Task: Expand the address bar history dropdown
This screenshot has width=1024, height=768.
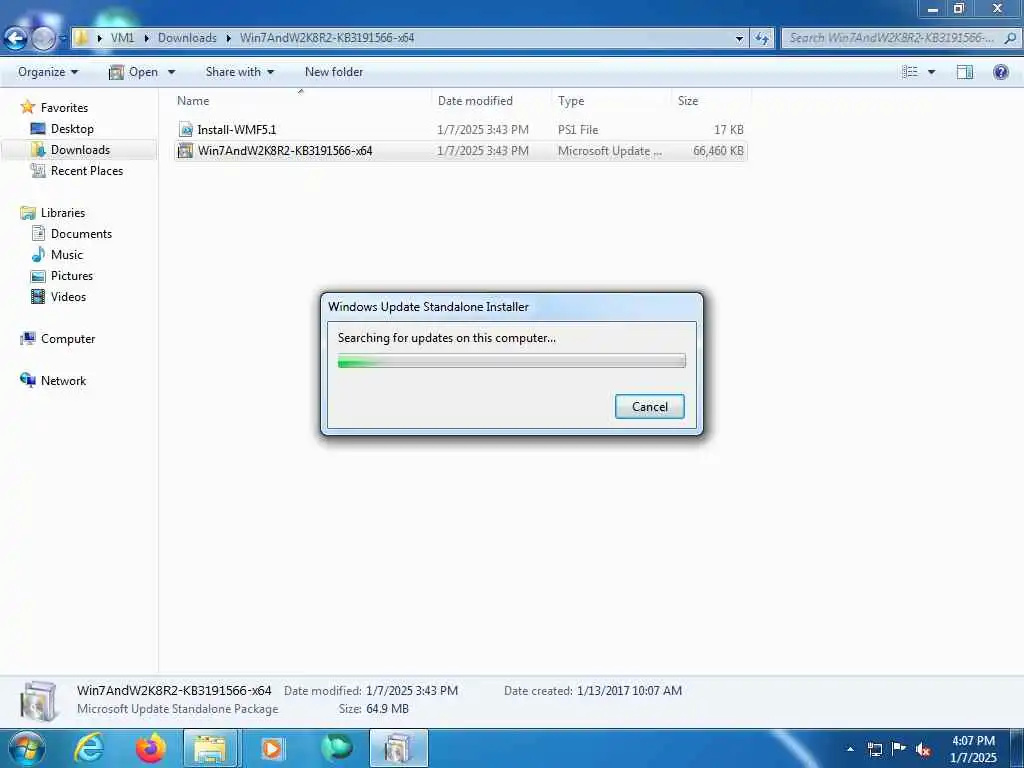Action: (739, 39)
